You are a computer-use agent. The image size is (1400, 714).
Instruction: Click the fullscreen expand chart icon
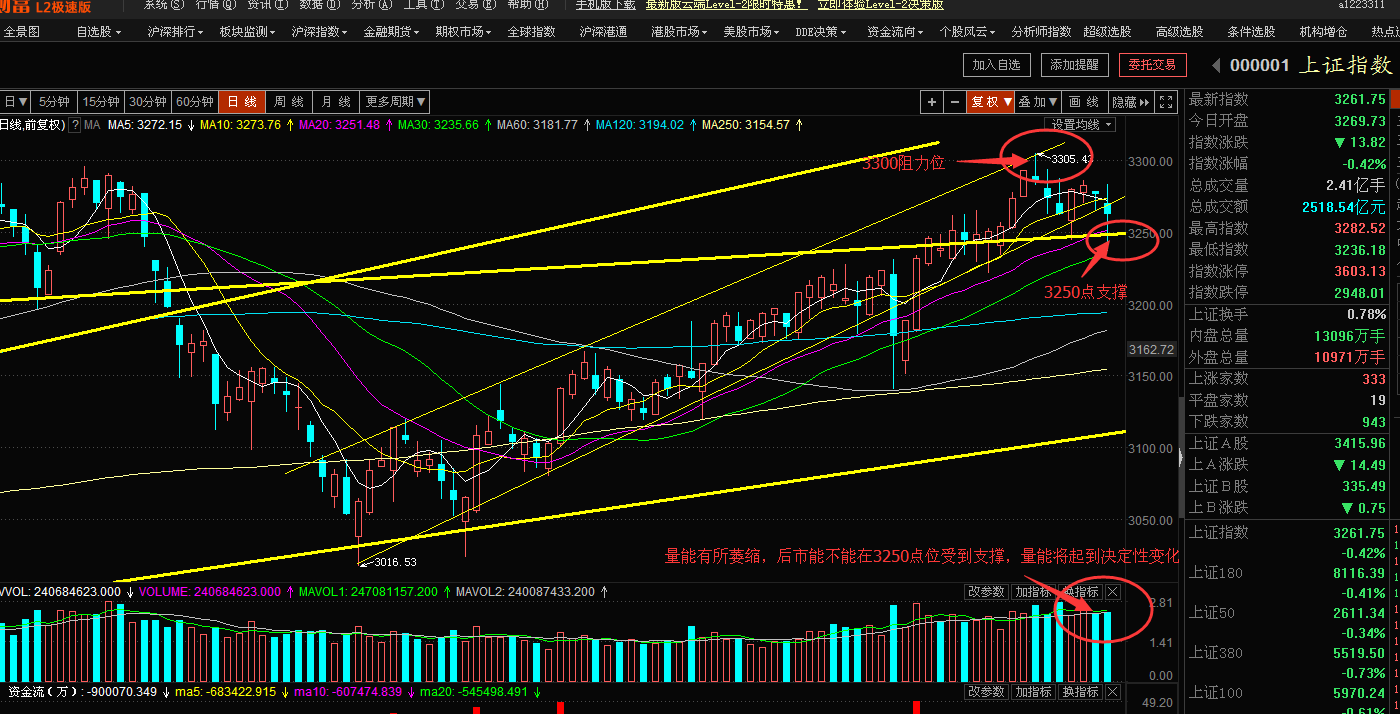pos(1166,102)
